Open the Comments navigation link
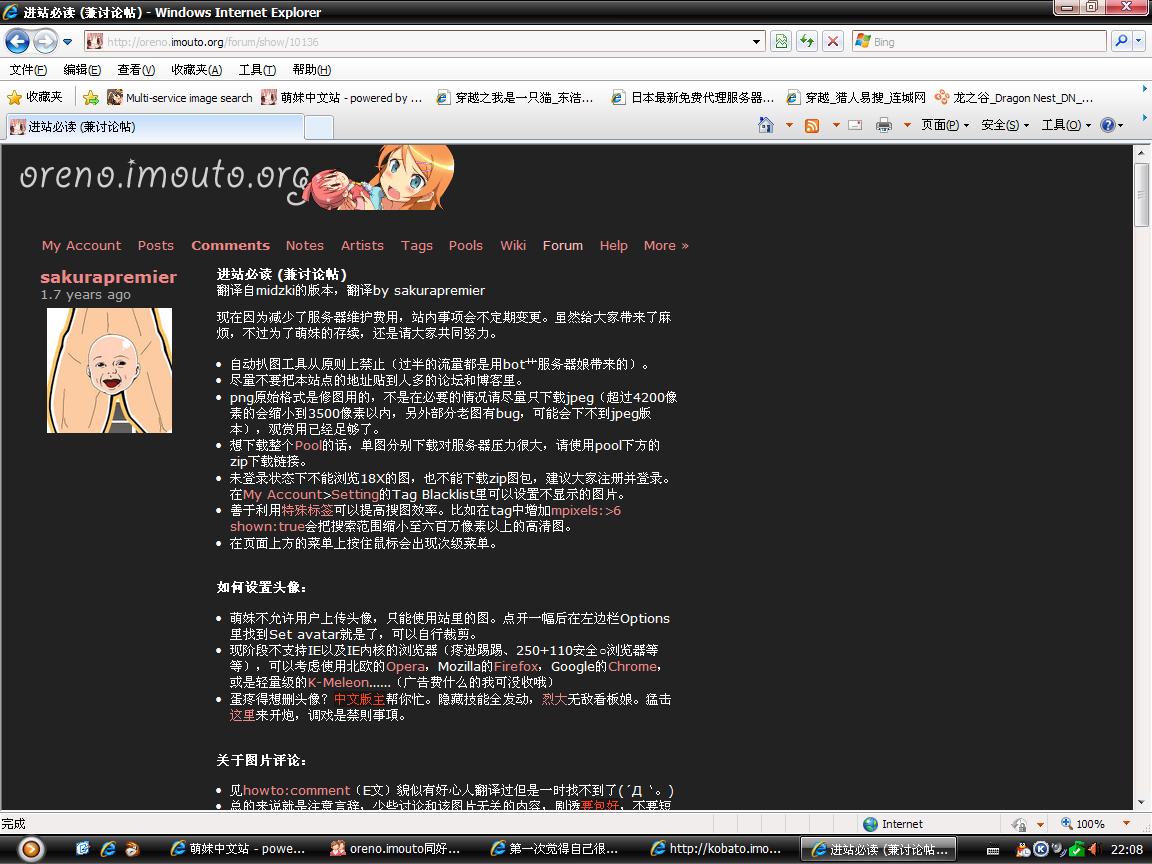 pos(231,245)
